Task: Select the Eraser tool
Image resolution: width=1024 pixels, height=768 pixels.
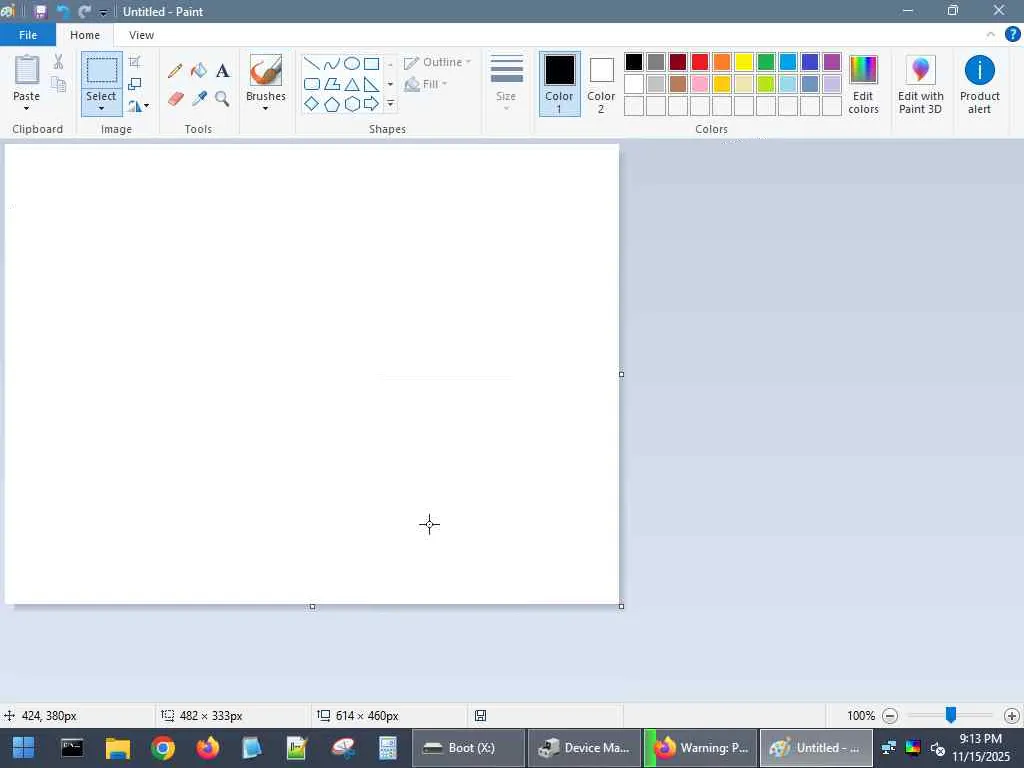Action: (175, 99)
